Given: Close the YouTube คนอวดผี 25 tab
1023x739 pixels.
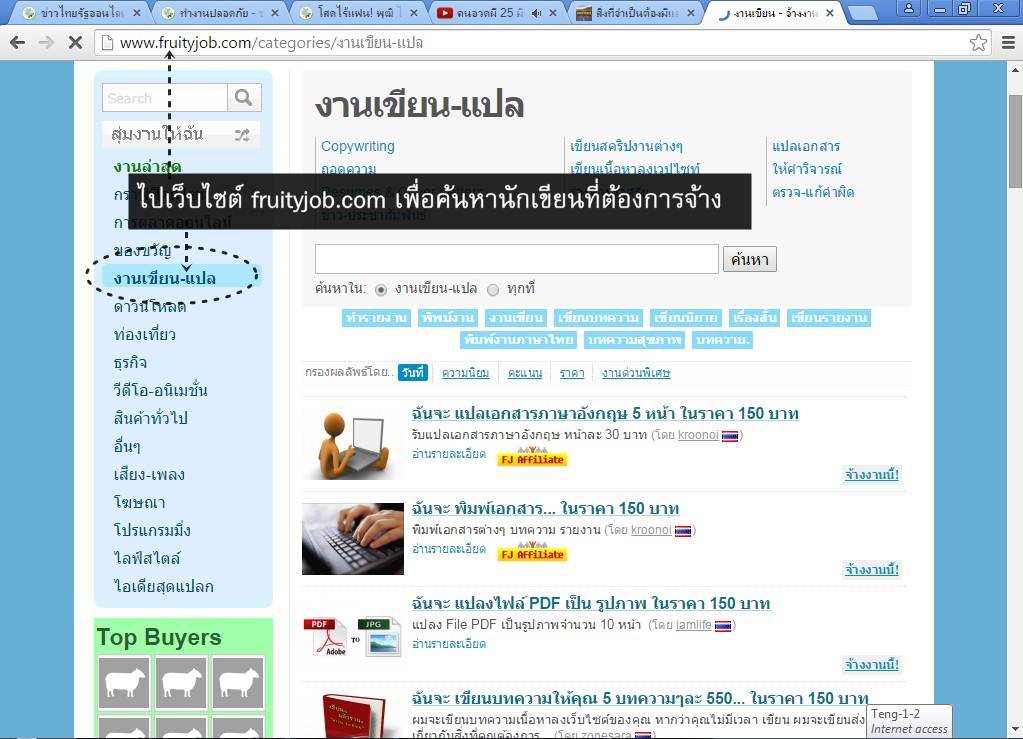Looking at the screenshot, I should [553, 13].
